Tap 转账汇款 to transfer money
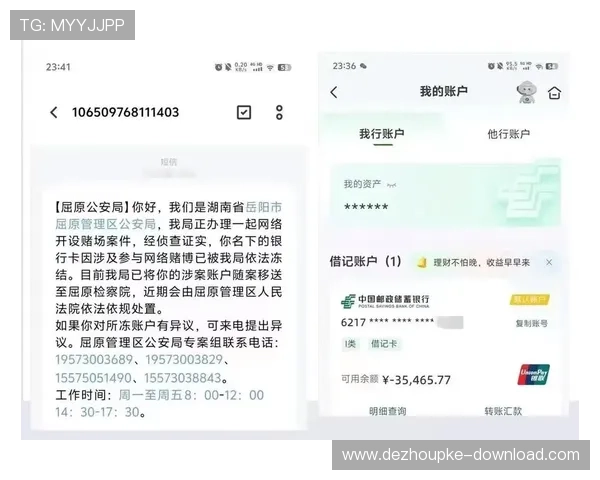 coord(503,411)
